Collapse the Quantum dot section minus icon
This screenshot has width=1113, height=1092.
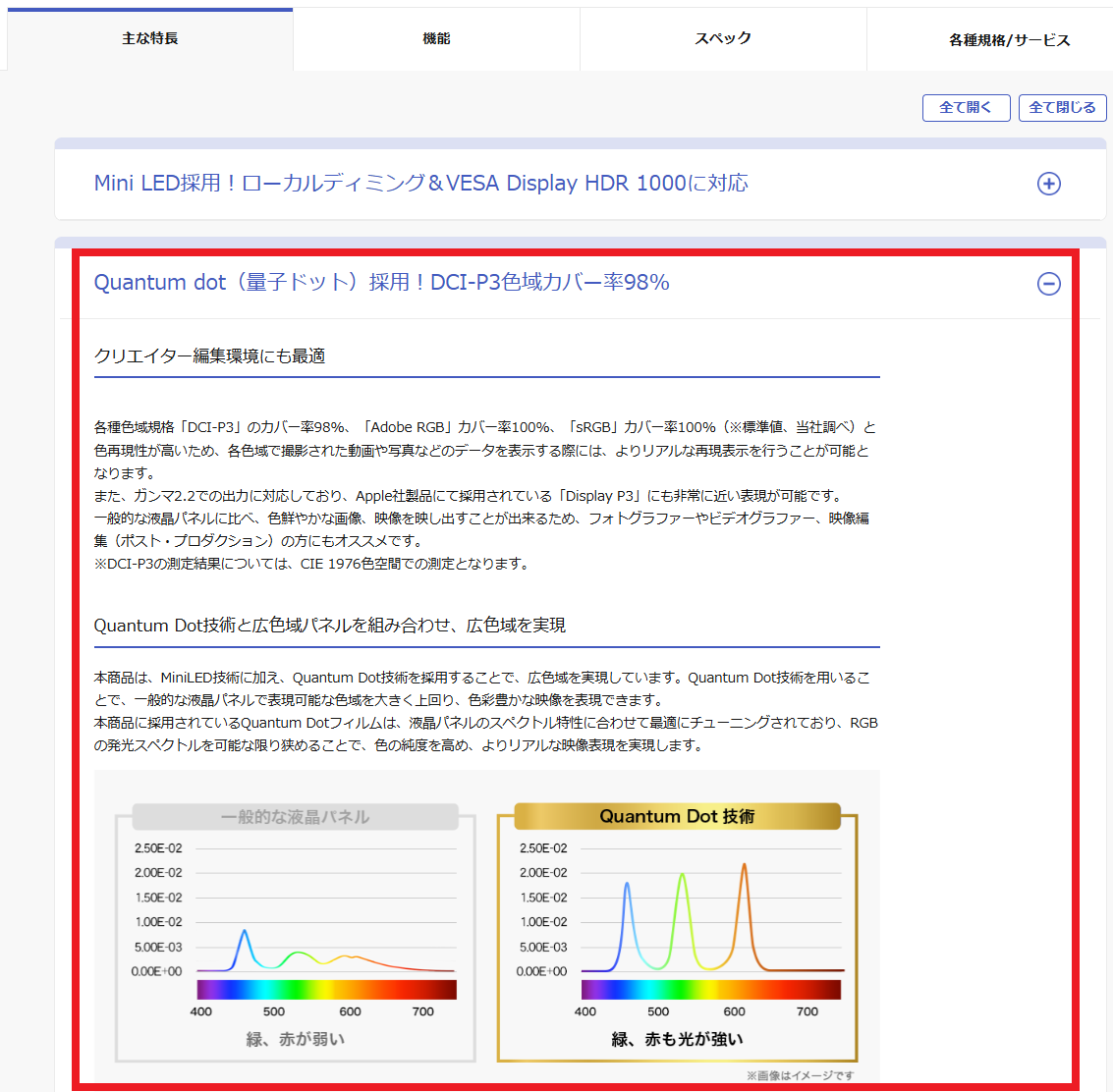(x=1049, y=284)
